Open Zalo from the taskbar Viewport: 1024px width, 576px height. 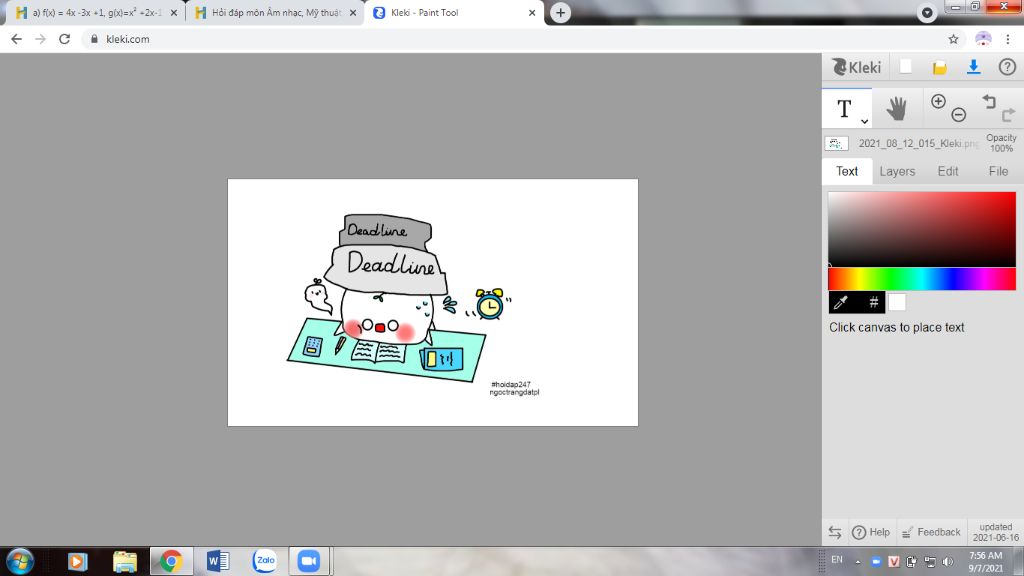264,561
